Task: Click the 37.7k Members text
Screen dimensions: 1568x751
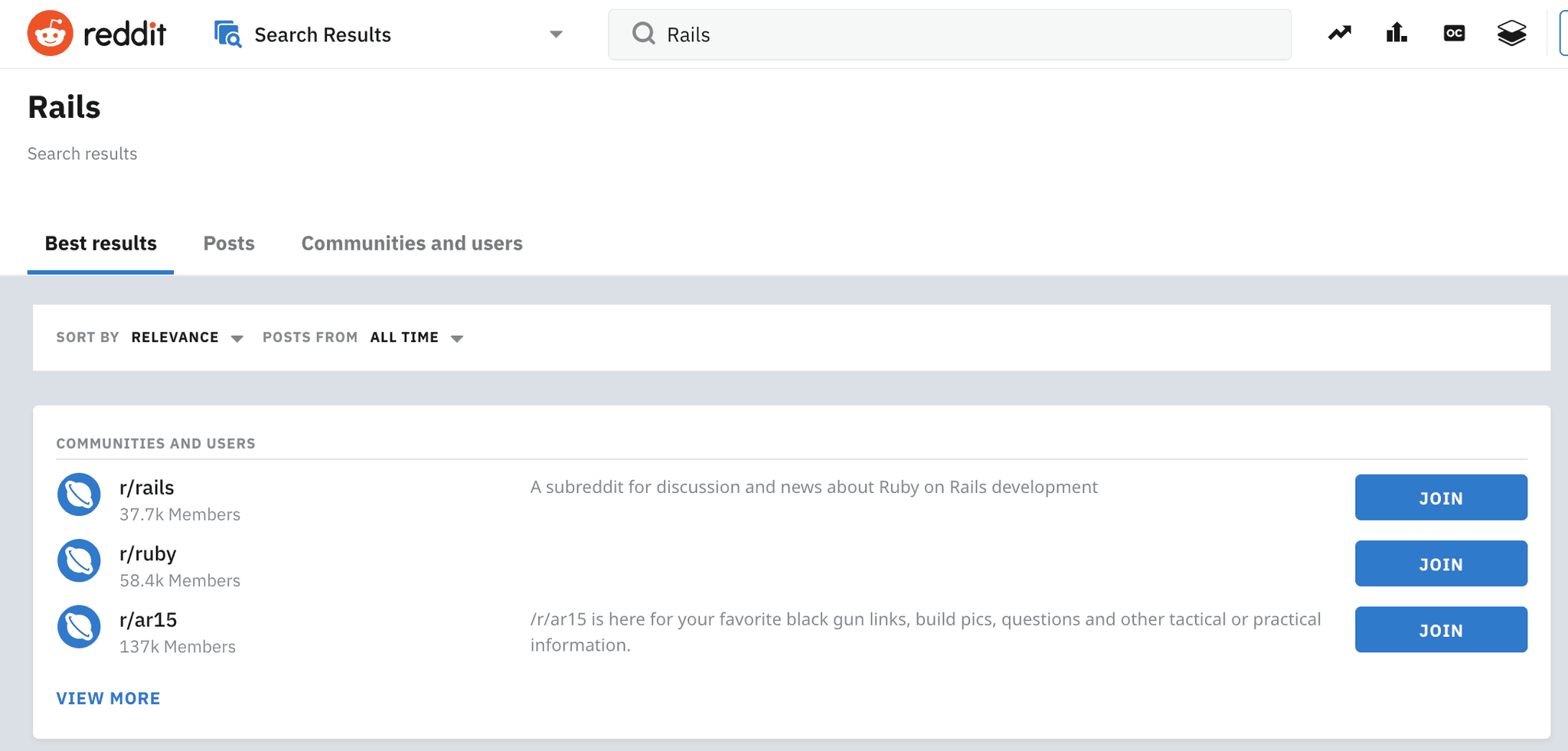Action: pos(180,514)
